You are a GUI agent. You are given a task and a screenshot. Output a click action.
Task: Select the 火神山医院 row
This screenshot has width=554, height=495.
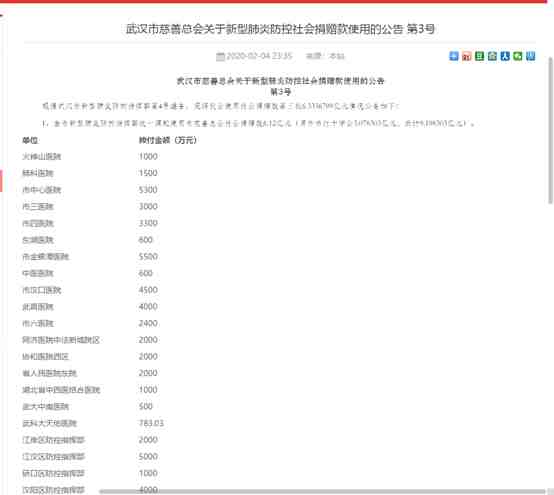point(90,157)
